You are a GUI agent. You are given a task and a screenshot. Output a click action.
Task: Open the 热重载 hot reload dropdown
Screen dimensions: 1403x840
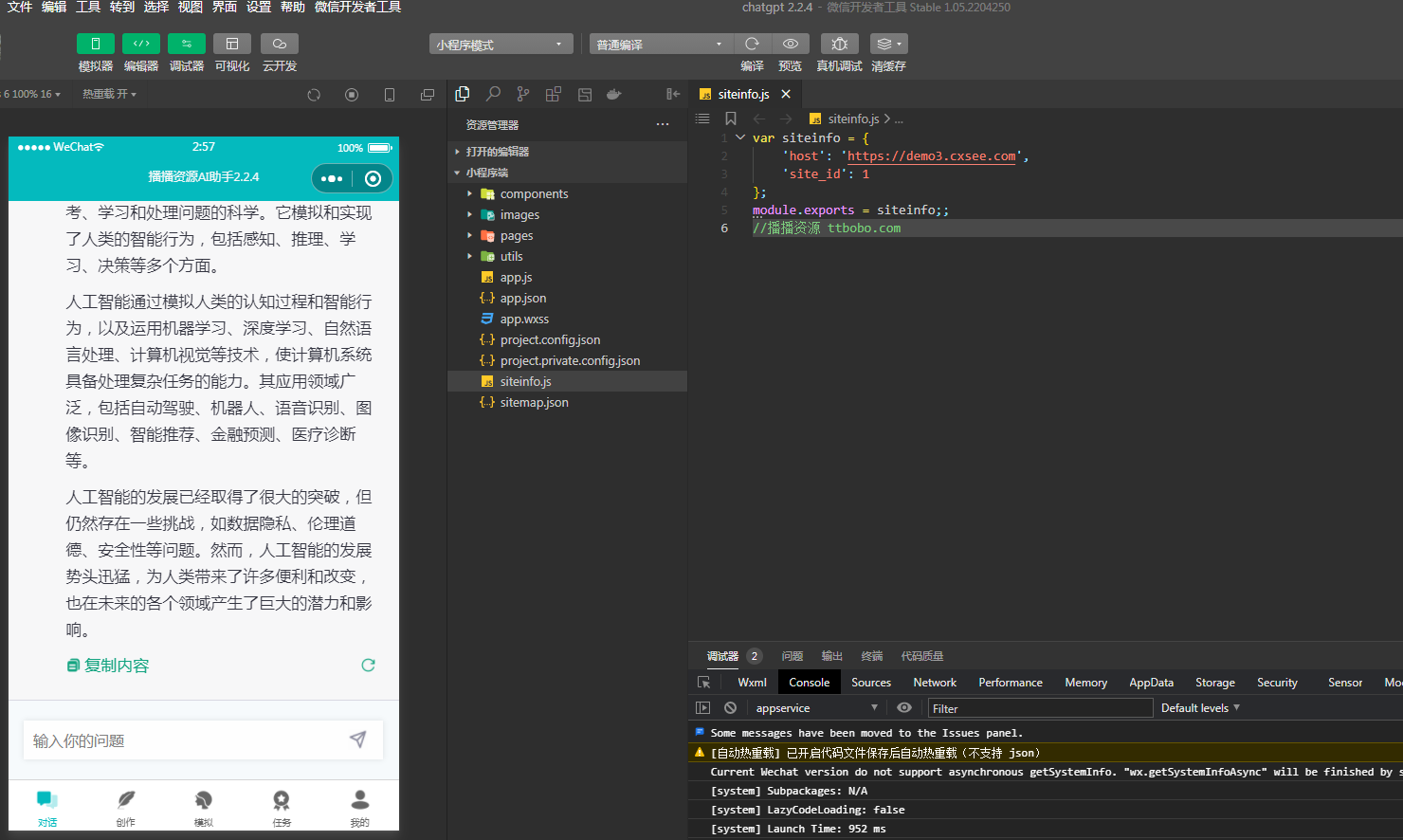click(x=109, y=94)
